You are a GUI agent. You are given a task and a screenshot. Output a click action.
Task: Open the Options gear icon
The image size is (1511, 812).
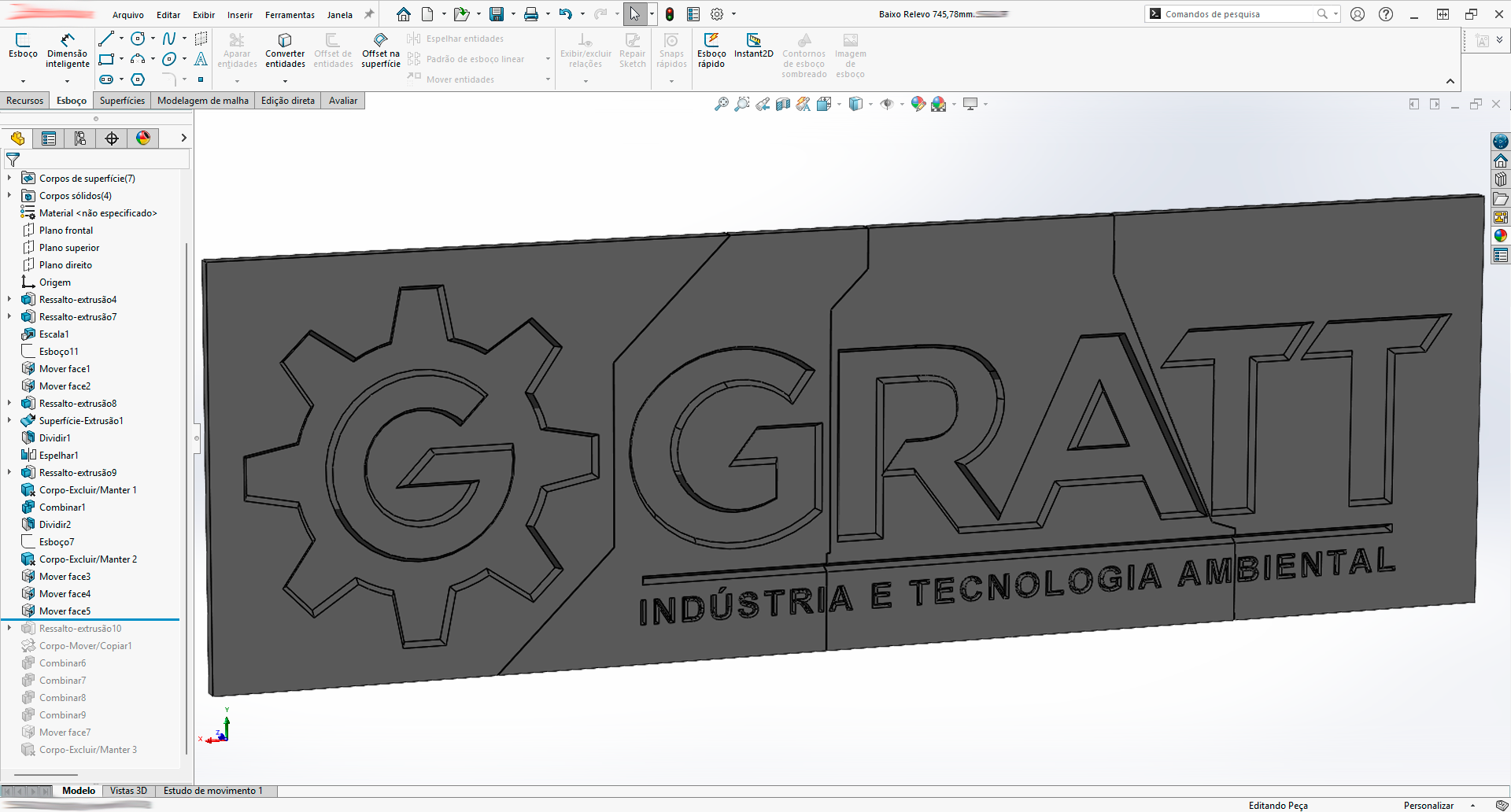717,14
